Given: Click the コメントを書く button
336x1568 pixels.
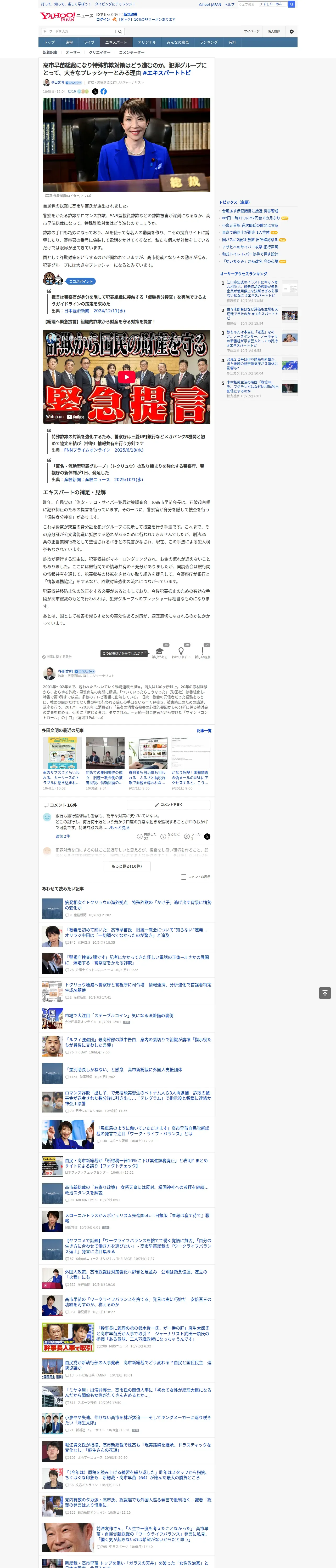Looking at the screenshot, I should click(x=168, y=805).
